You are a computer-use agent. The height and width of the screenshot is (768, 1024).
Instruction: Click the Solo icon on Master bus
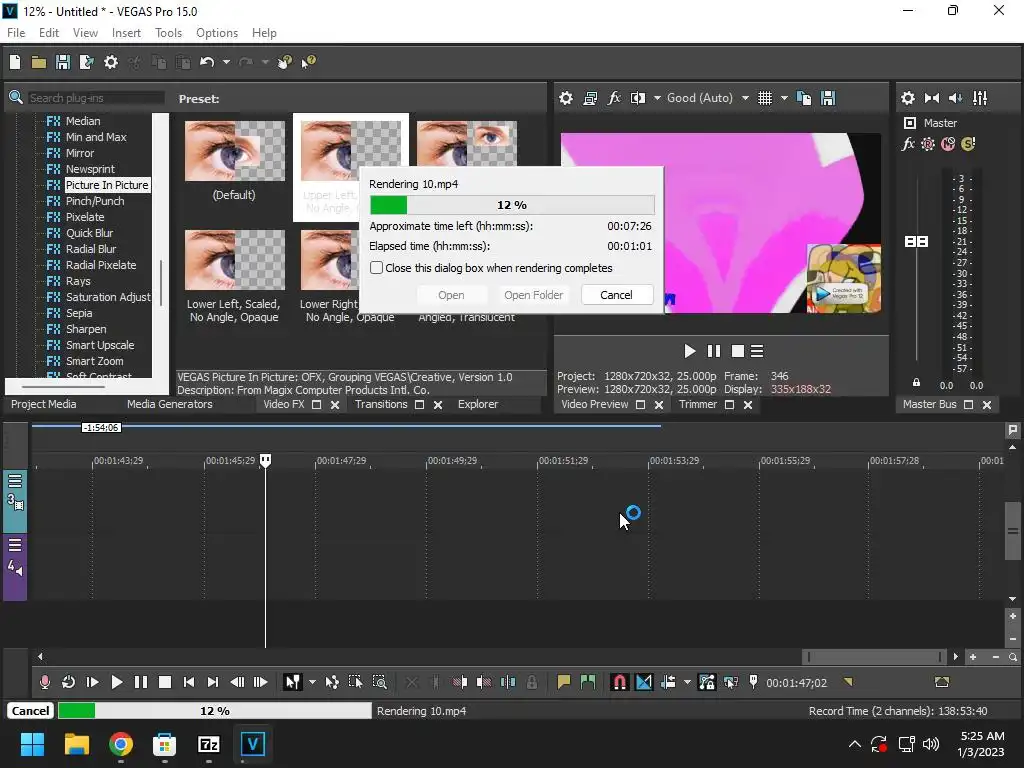pyautogui.click(x=968, y=144)
